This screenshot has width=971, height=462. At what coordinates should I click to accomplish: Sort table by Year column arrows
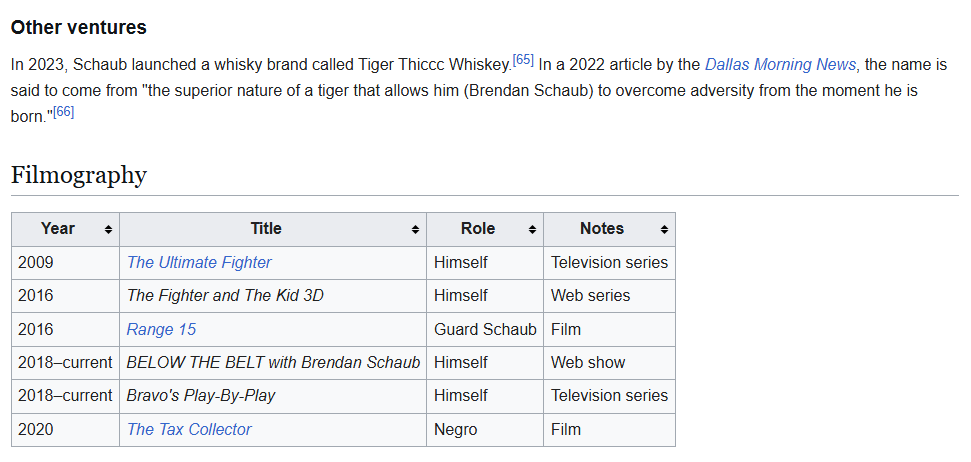108,230
